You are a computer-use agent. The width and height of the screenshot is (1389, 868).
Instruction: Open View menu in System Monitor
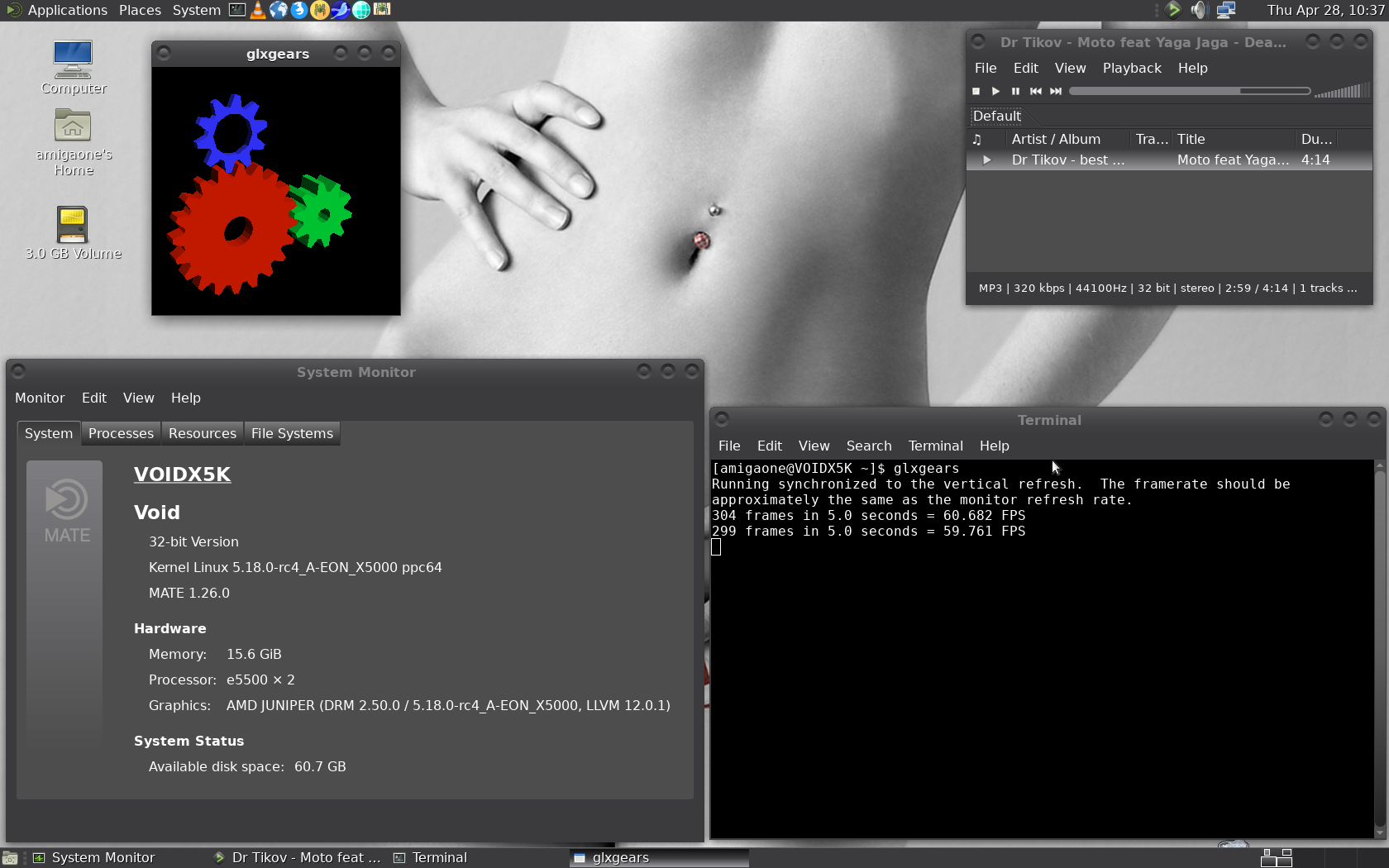[x=138, y=398]
